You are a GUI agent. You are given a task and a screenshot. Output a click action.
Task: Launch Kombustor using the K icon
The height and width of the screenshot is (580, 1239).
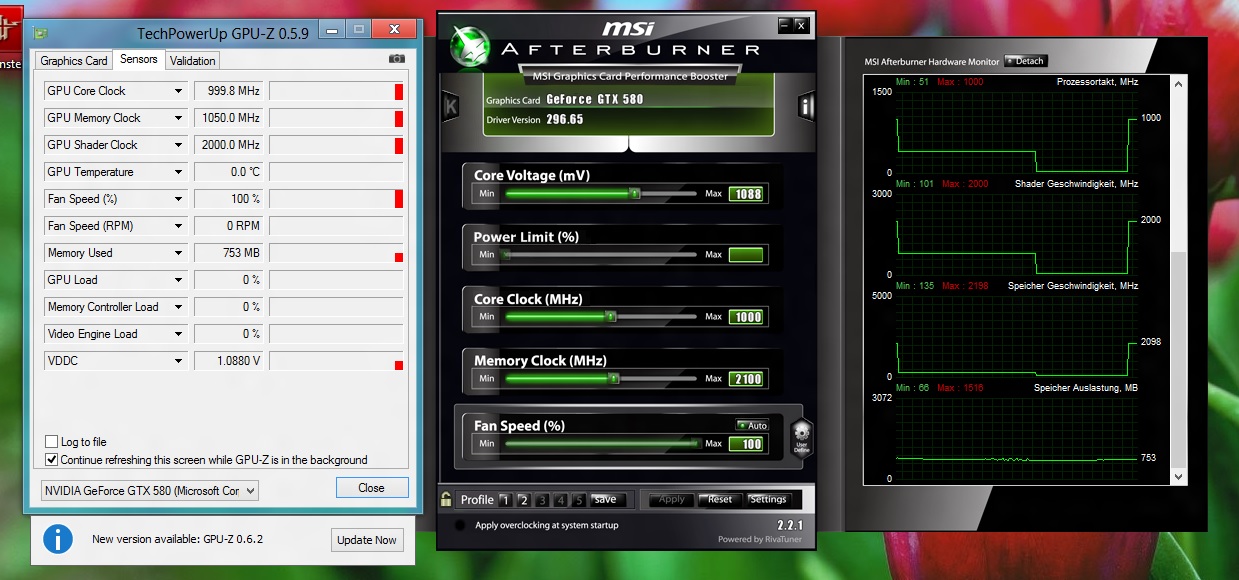tap(451, 106)
